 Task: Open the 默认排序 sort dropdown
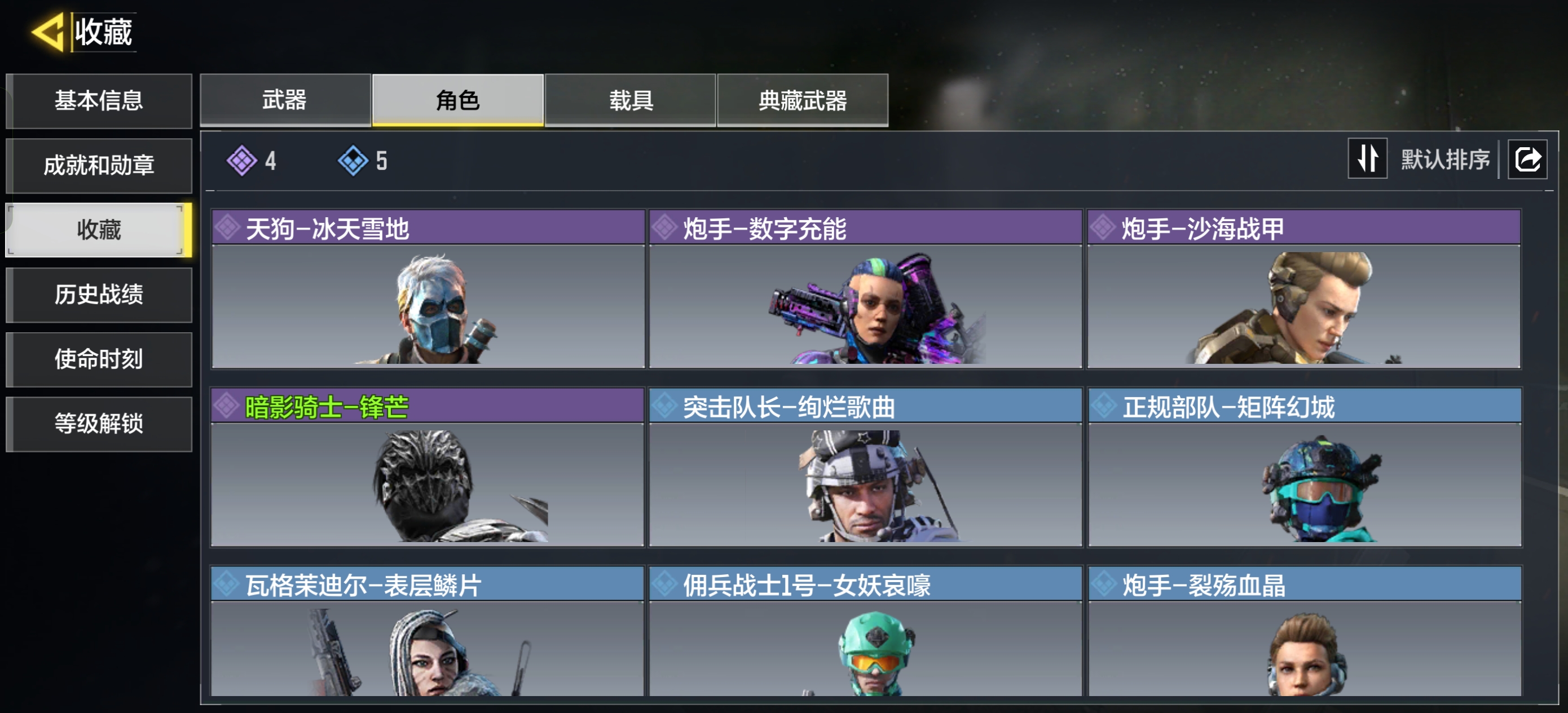pos(1445,160)
